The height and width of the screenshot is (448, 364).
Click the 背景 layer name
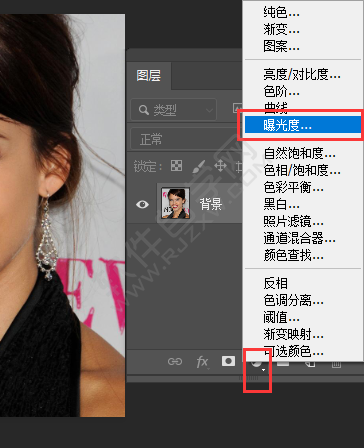click(211, 204)
